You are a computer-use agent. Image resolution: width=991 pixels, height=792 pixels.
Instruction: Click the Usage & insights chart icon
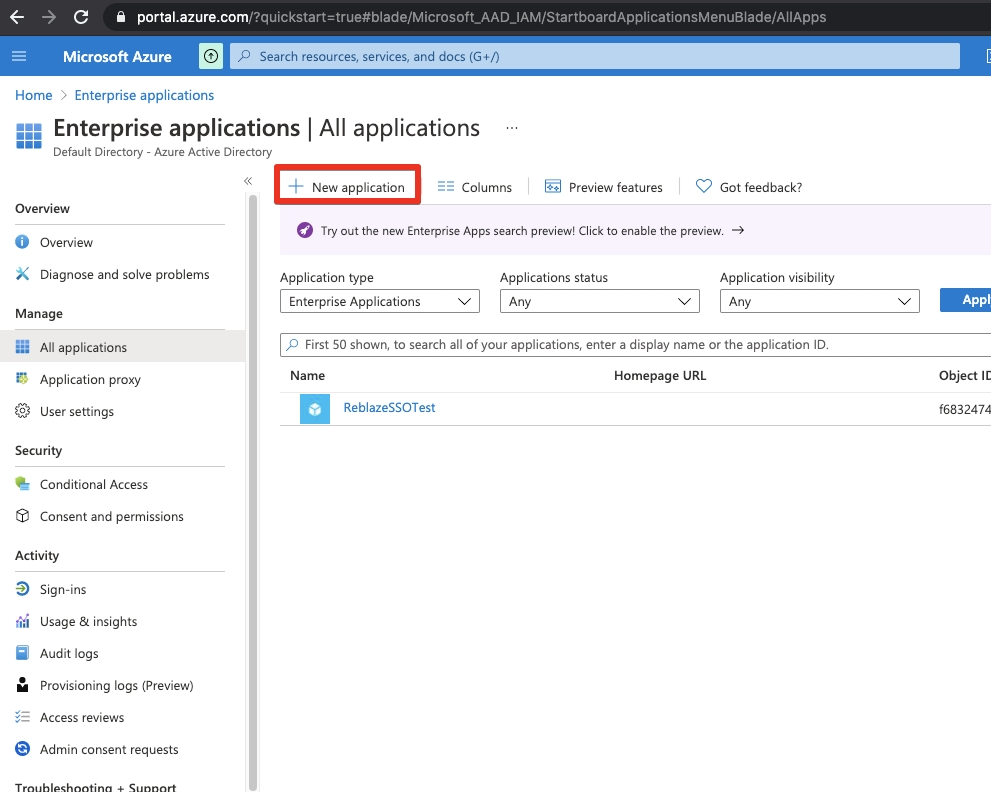22,621
